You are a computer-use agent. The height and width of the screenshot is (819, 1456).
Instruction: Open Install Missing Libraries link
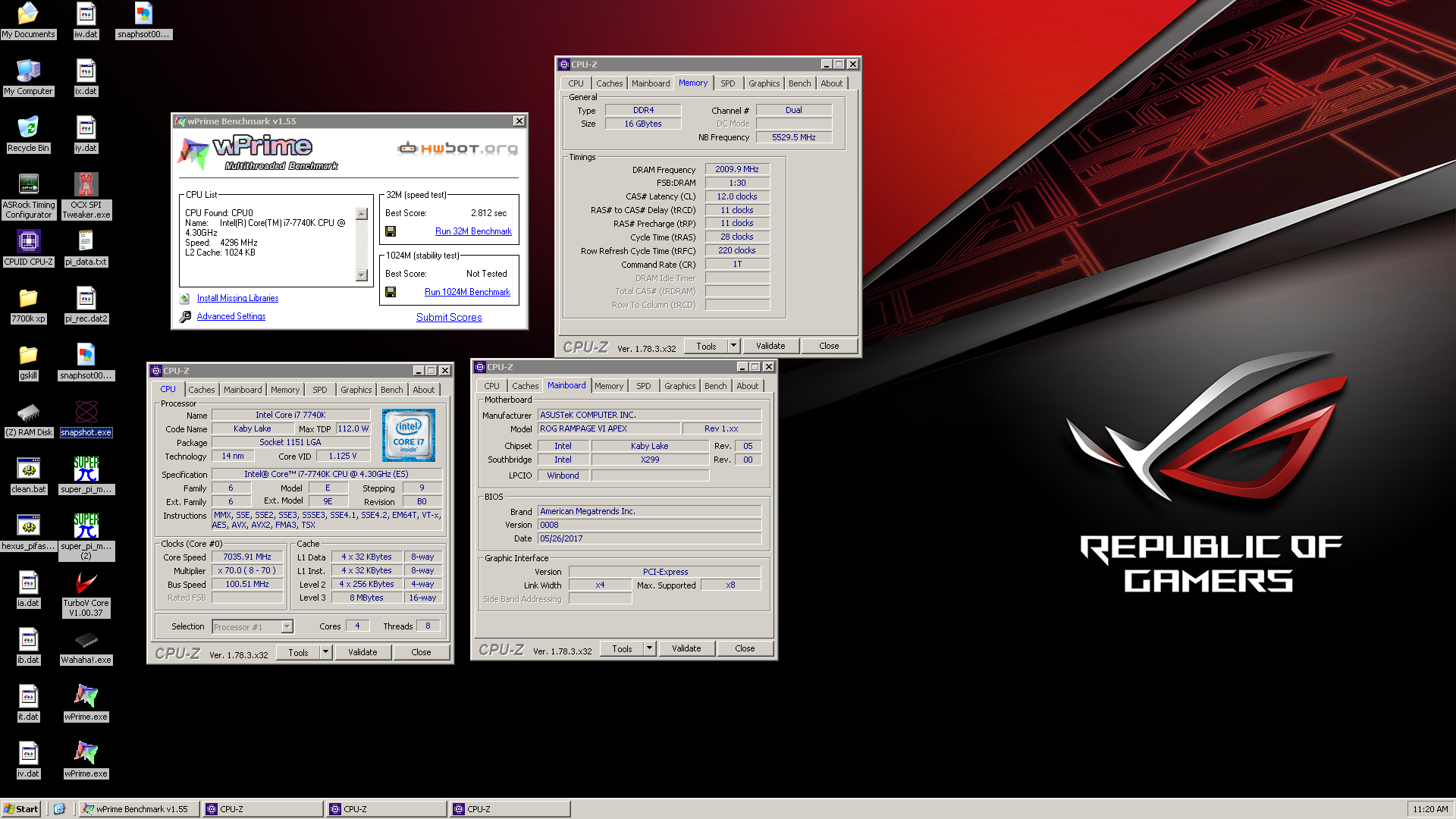click(x=237, y=298)
